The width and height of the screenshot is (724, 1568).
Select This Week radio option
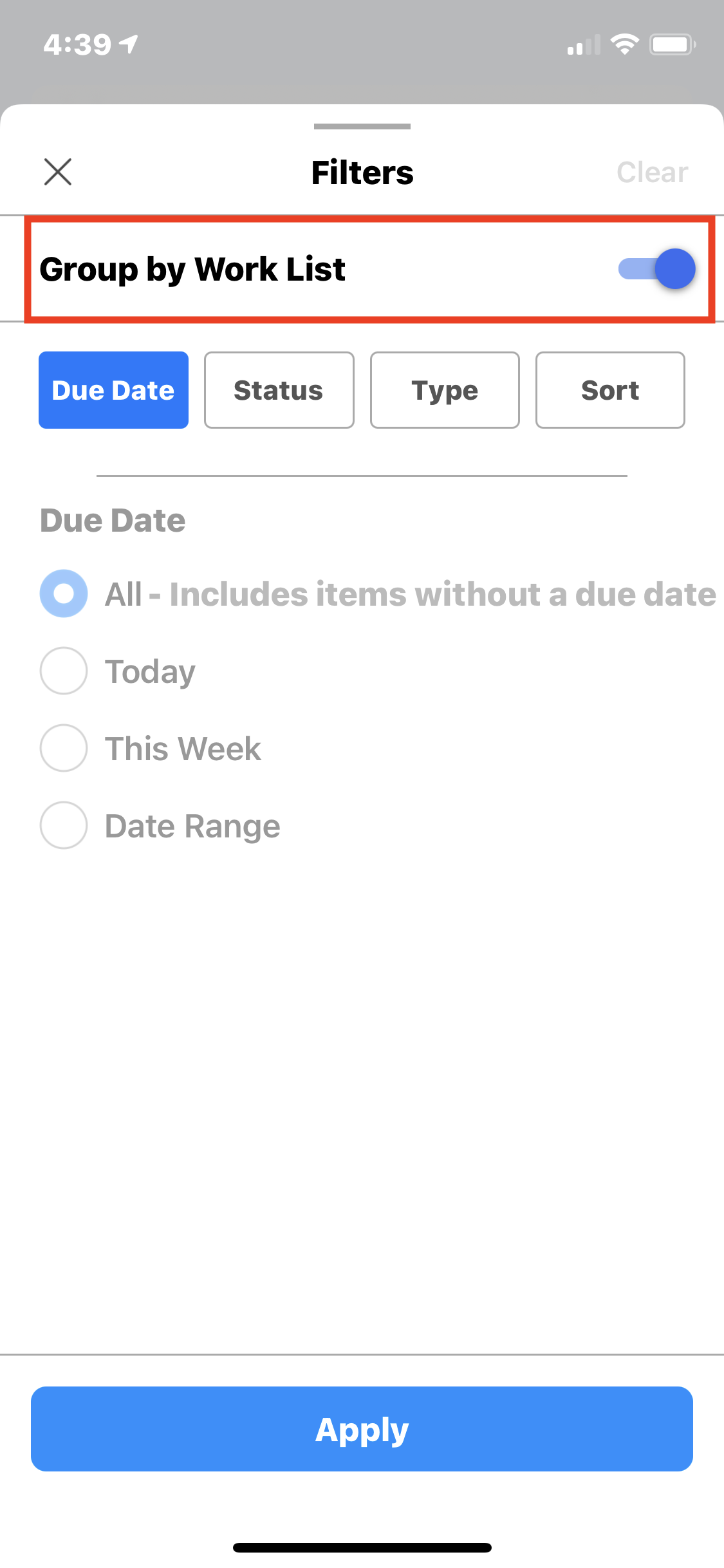point(64,748)
